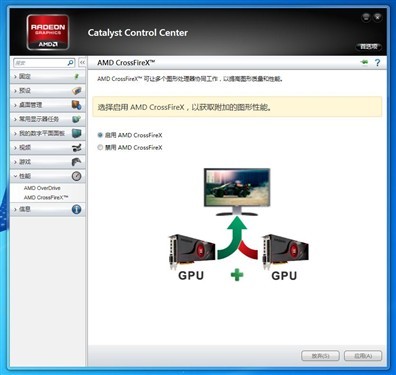Screen dimensions: 396x375
Task: Open the 首选项 preferences button
Action: [369, 47]
